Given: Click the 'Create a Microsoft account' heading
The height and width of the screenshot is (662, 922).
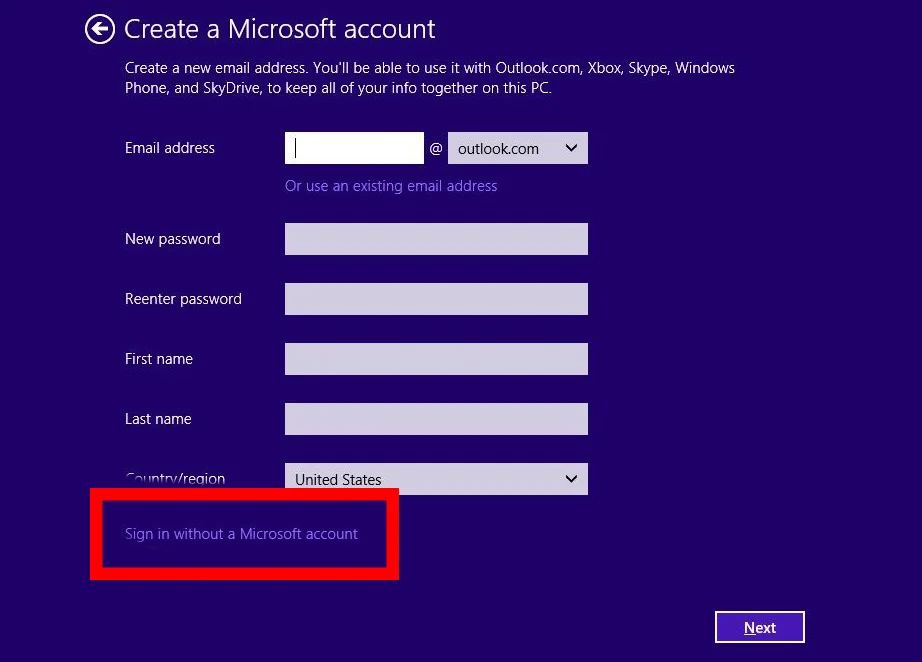Looking at the screenshot, I should click(280, 29).
